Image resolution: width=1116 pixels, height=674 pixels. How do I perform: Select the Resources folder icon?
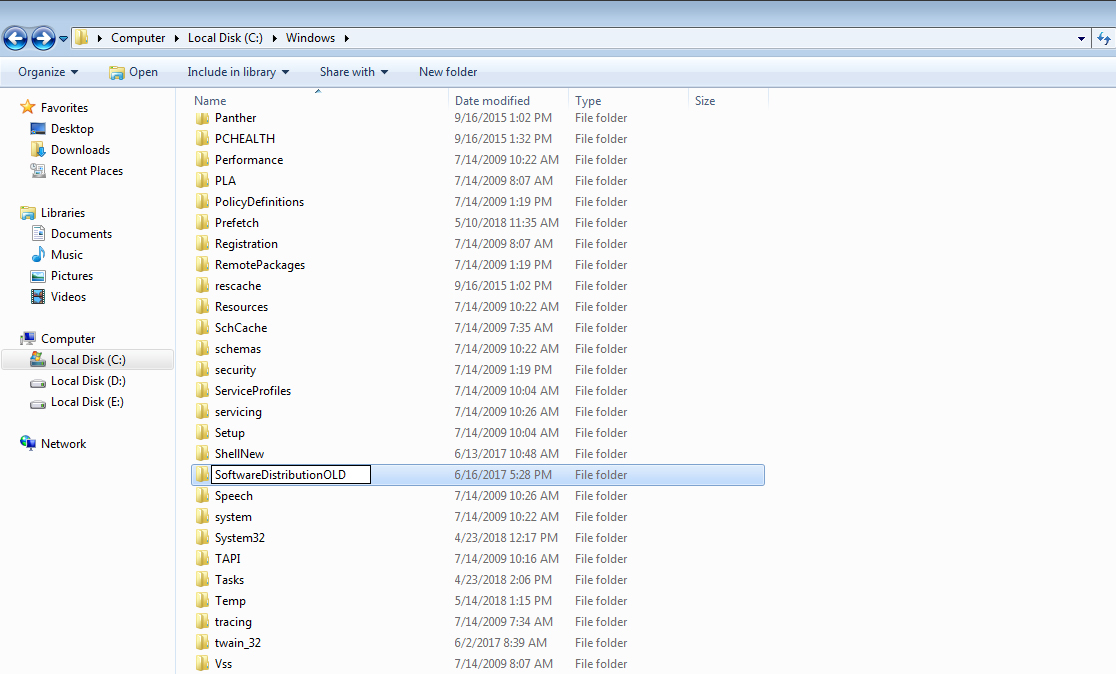202,307
